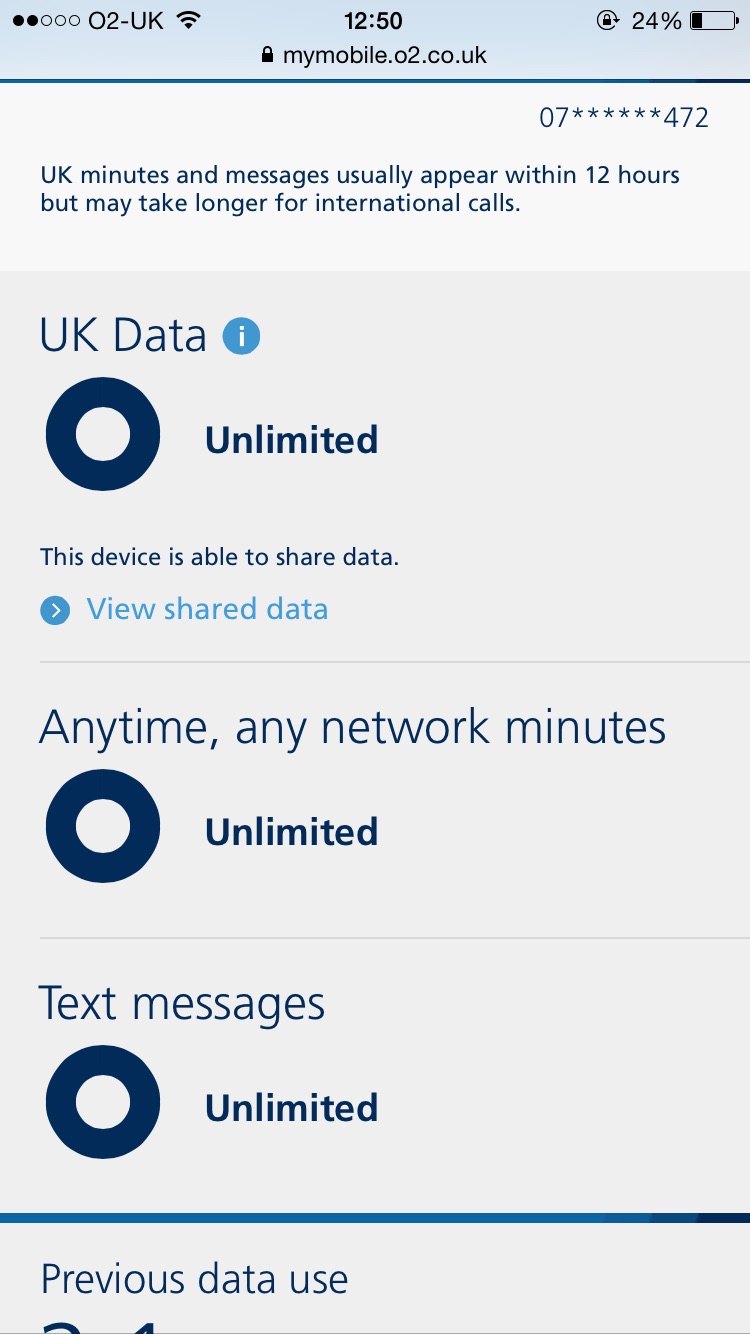Tap the padlock icon in the address bar
The height and width of the screenshot is (1334, 750).
(266, 55)
